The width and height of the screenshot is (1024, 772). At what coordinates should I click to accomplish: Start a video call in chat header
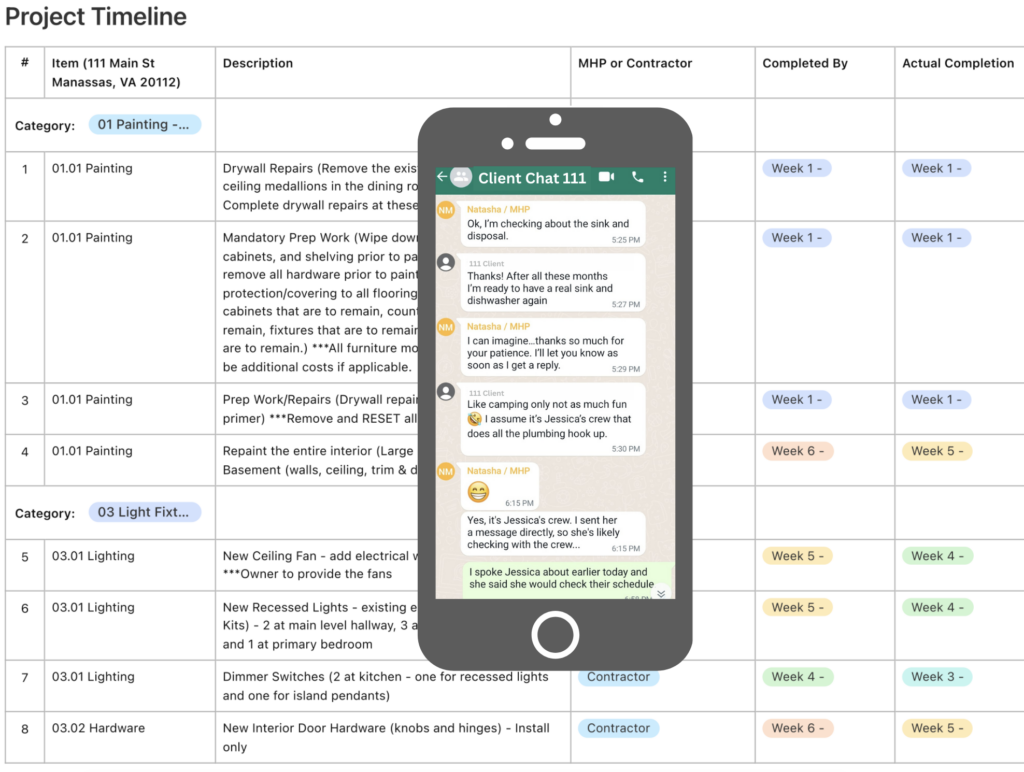point(607,177)
